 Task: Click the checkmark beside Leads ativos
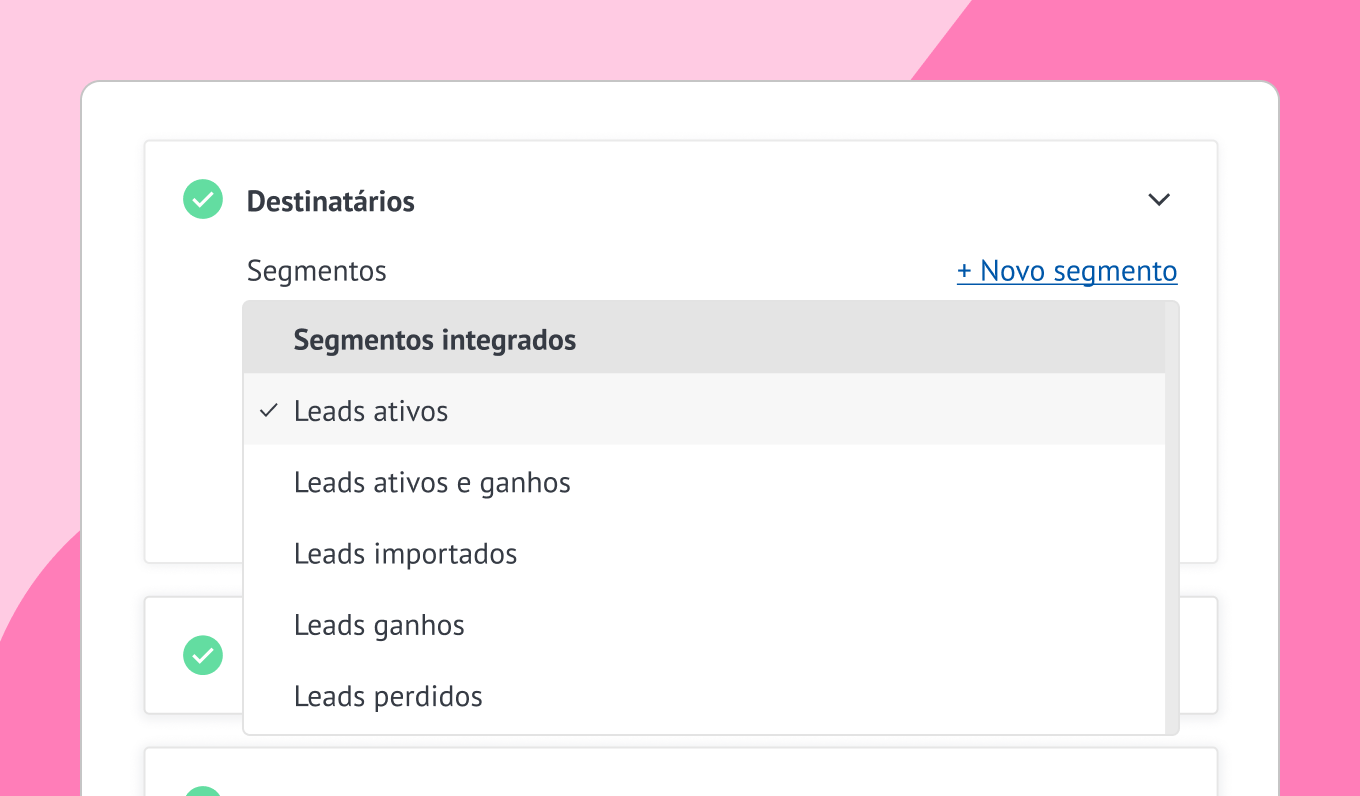(268, 411)
